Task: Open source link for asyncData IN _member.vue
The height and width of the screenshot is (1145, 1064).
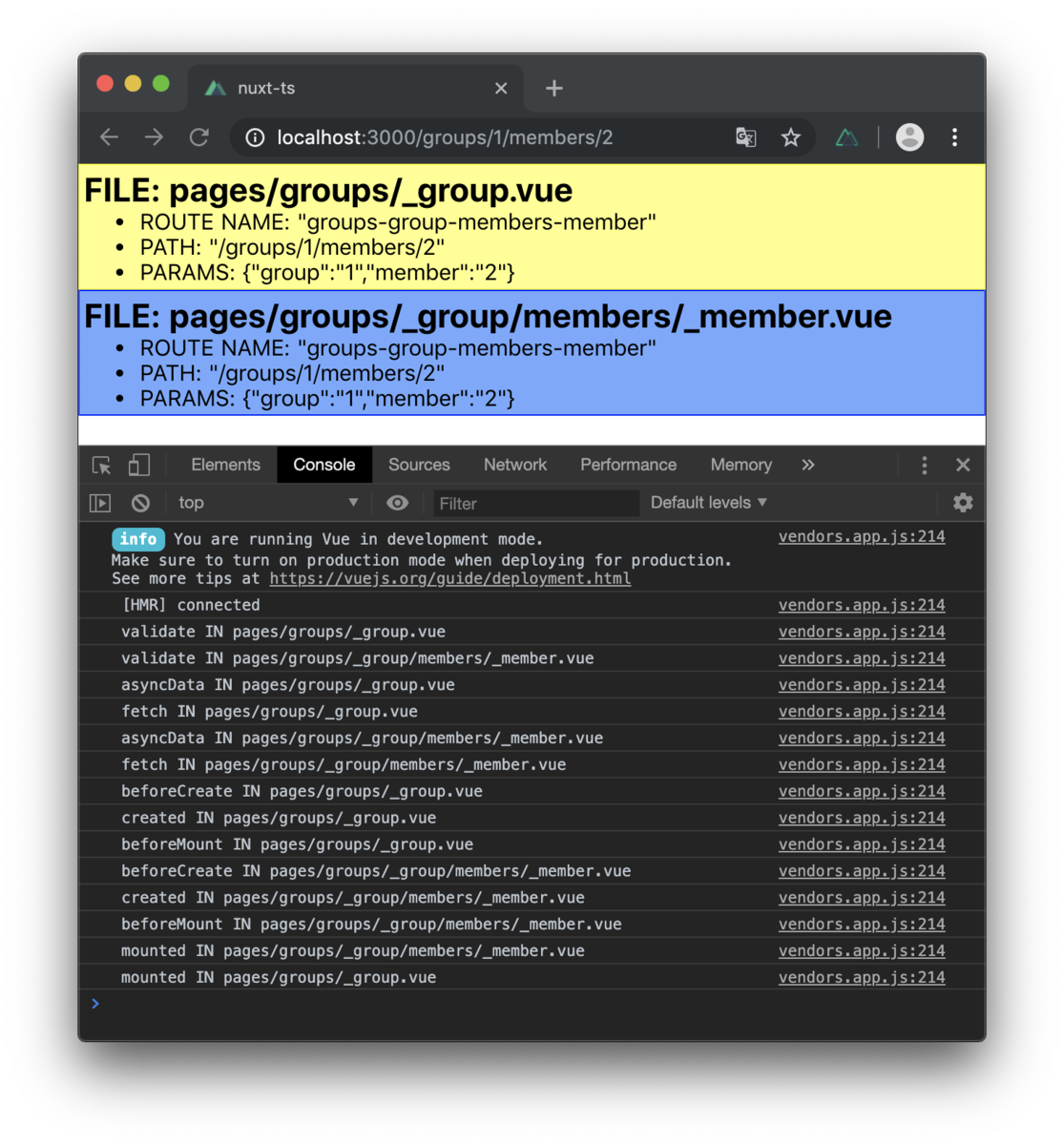Action: coord(862,739)
